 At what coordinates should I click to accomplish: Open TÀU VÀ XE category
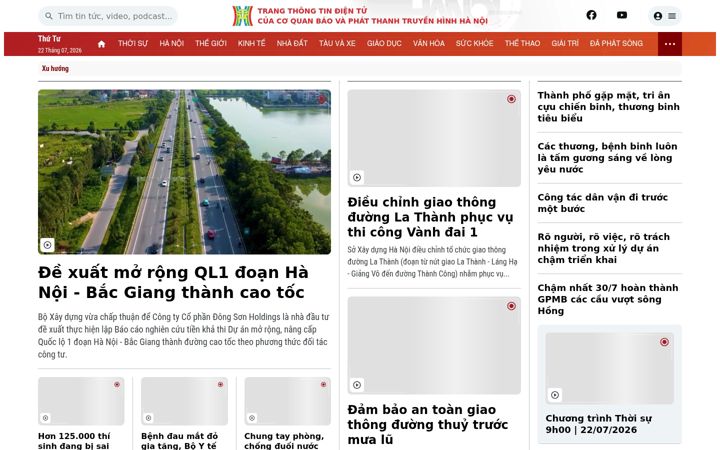[x=337, y=43]
